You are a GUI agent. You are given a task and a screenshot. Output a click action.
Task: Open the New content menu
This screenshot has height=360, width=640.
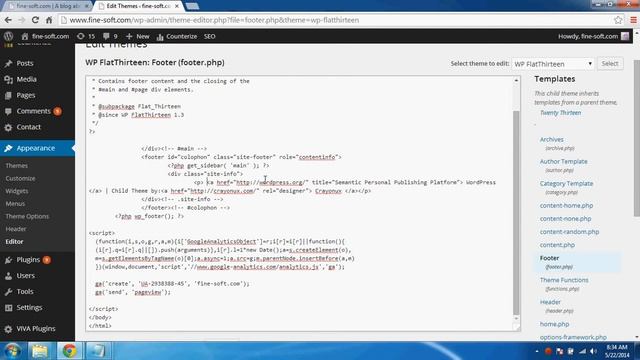(138, 36)
